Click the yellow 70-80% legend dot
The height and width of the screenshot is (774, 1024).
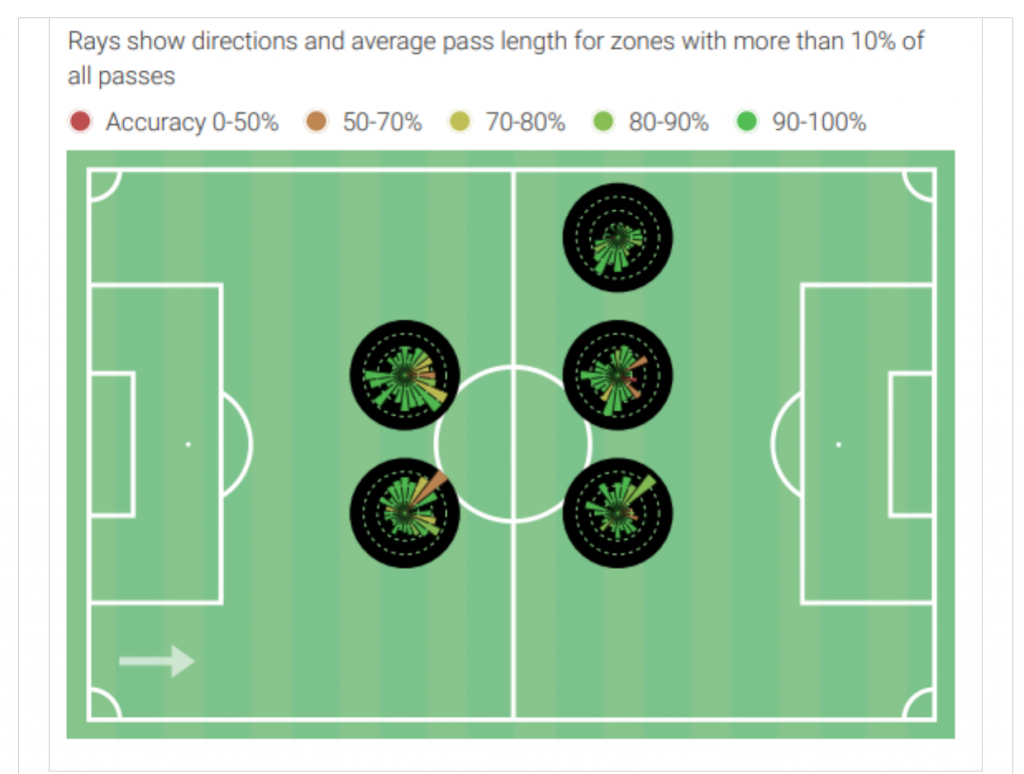point(460,121)
